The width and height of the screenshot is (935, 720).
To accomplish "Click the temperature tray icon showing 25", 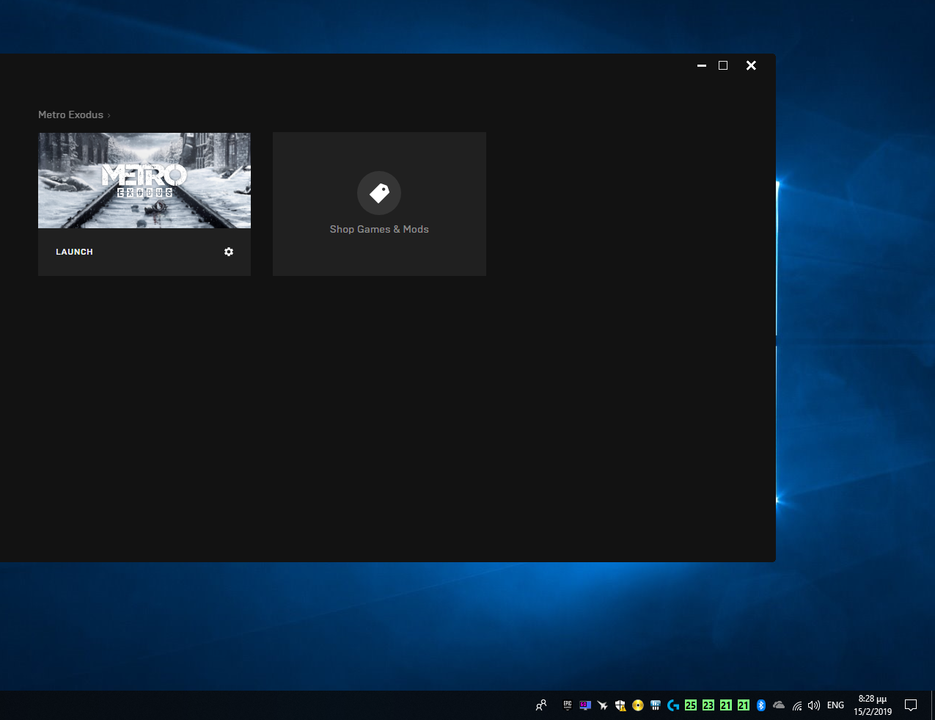I will 691,705.
